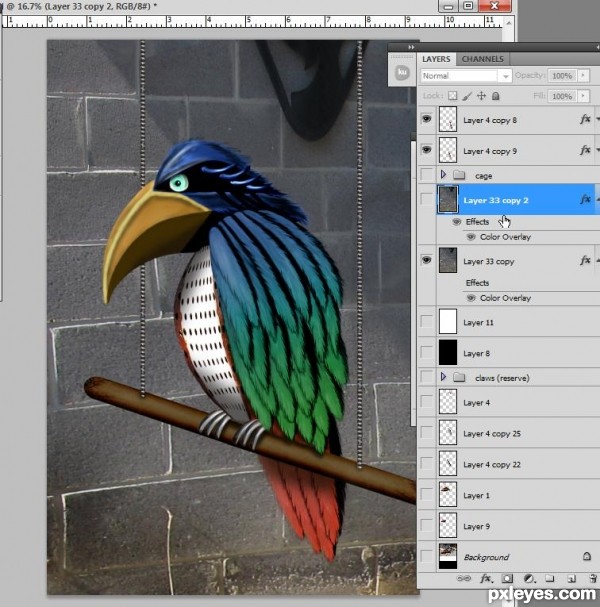Click the document scrollbar up arrow
The width and height of the screenshot is (600, 607).
[509, 23]
